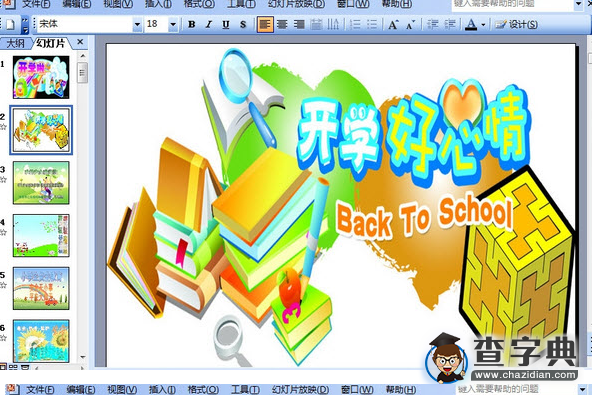Select slide 6 thumbnail
This screenshot has height=395, width=592.
[41, 341]
